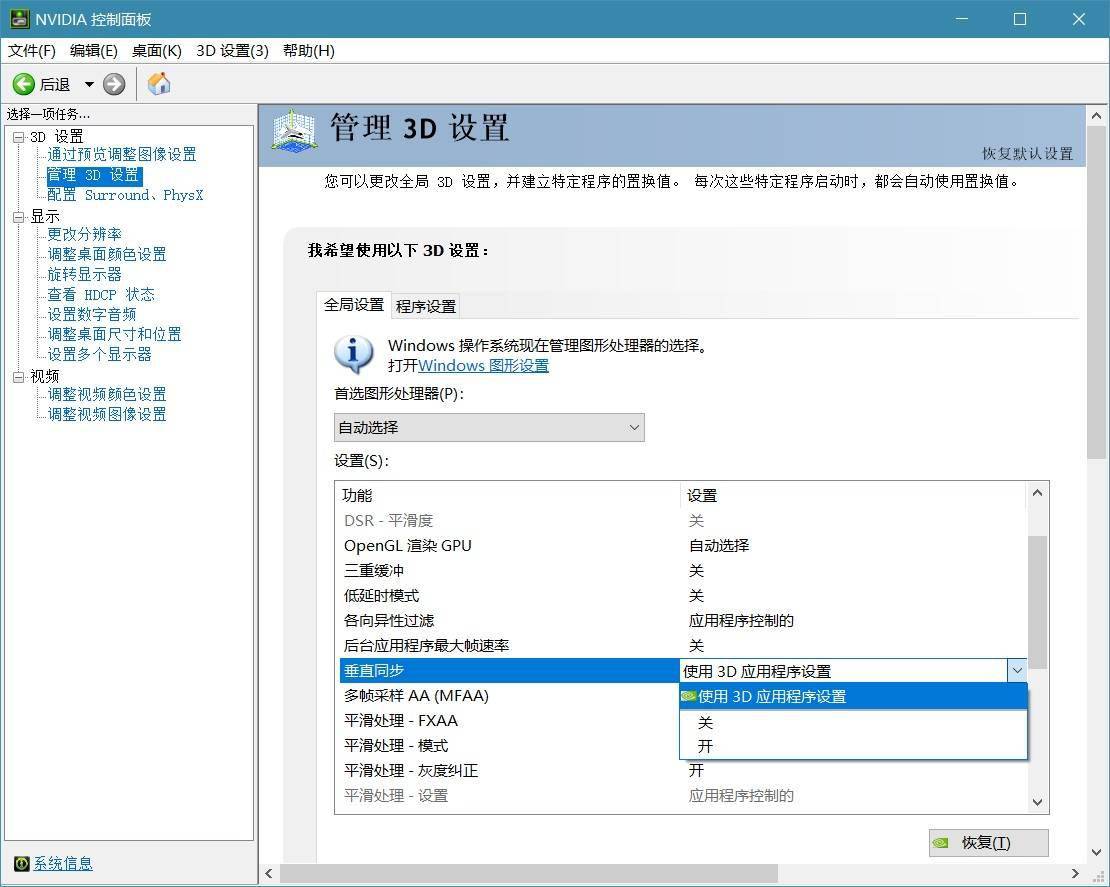Select the 低延时模式 setting row
The width and height of the screenshot is (1110, 887).
click(x=682, y=596)
